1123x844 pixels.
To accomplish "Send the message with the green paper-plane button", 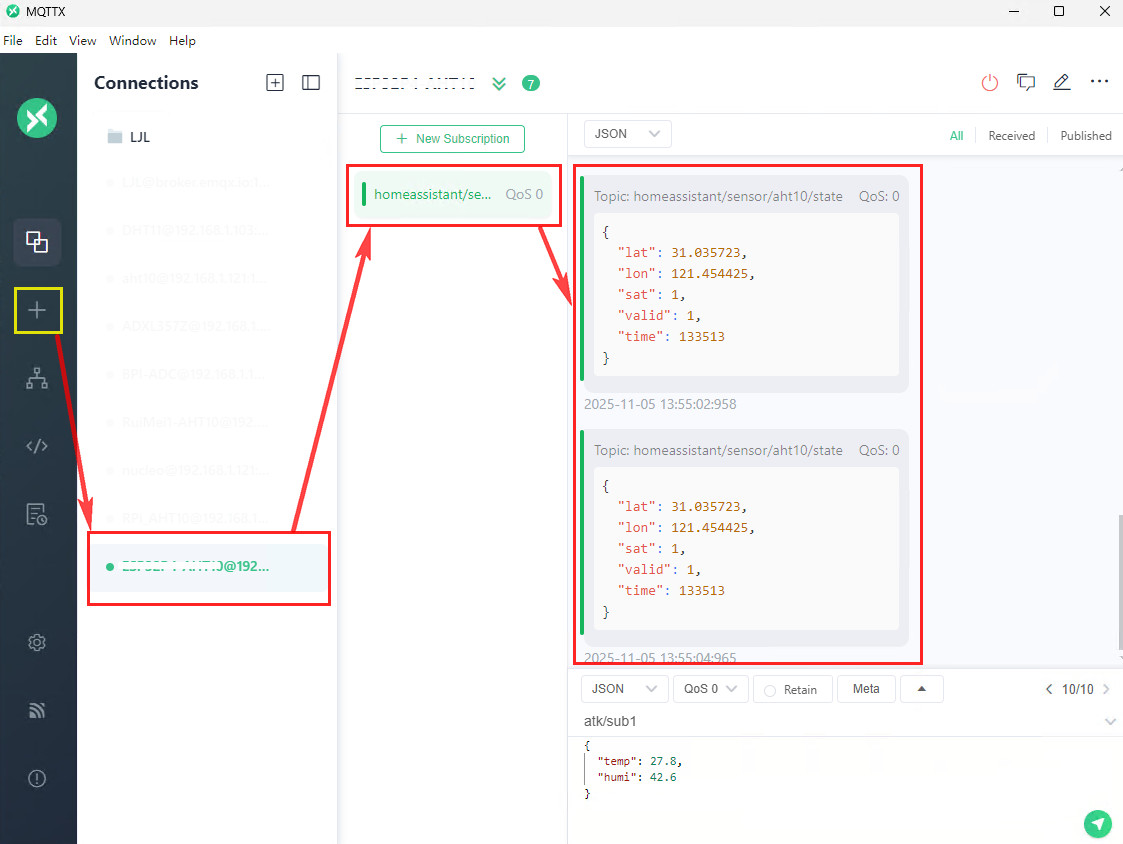I will point(1097,823).
